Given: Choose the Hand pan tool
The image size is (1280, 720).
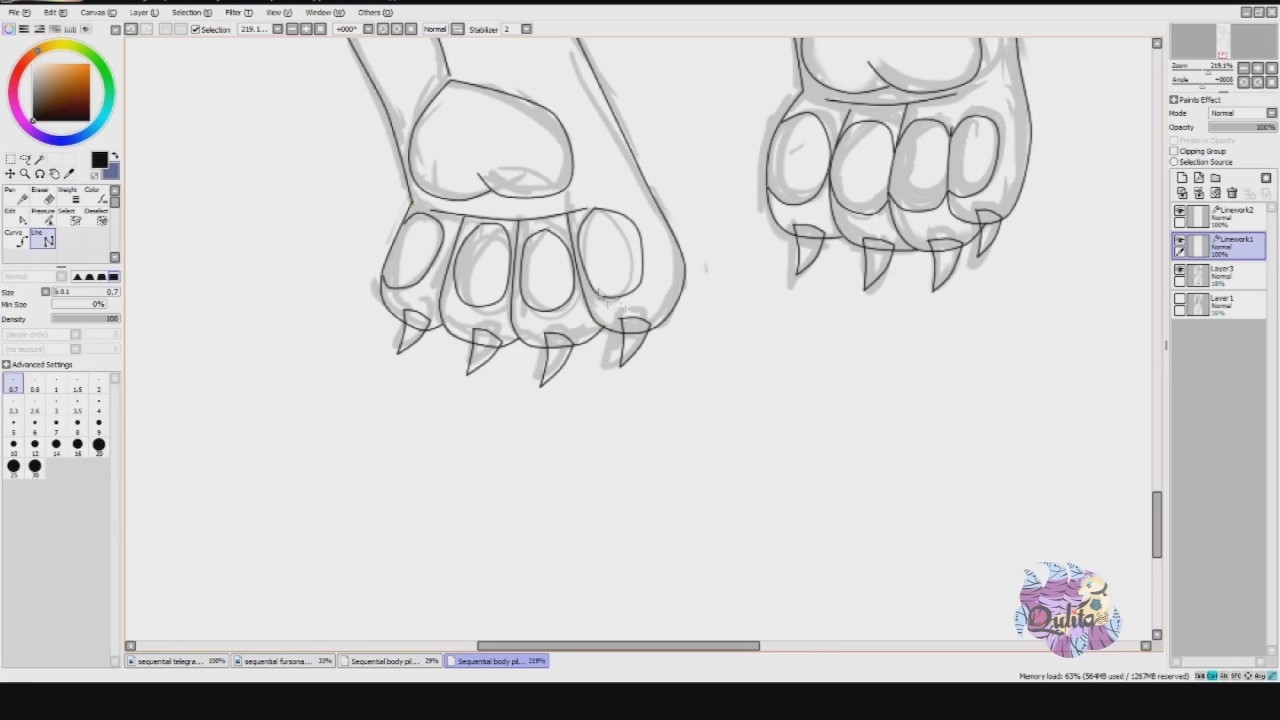Looking at the screenshot, I should [x=55, y=174].
